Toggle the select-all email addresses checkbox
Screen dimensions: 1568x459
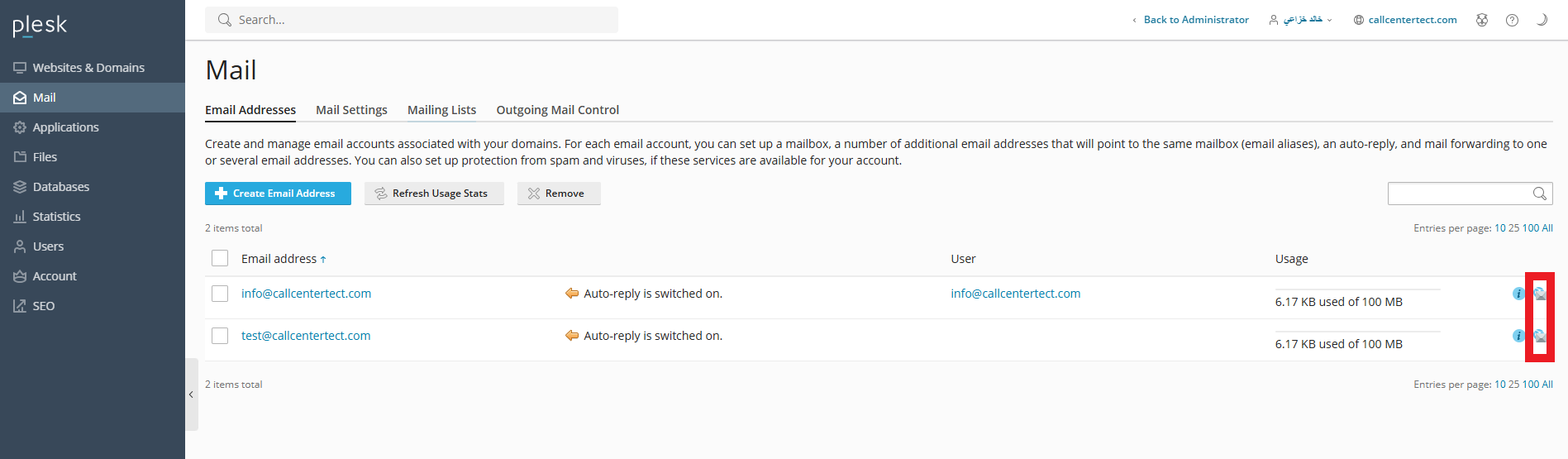coord(220,258)
